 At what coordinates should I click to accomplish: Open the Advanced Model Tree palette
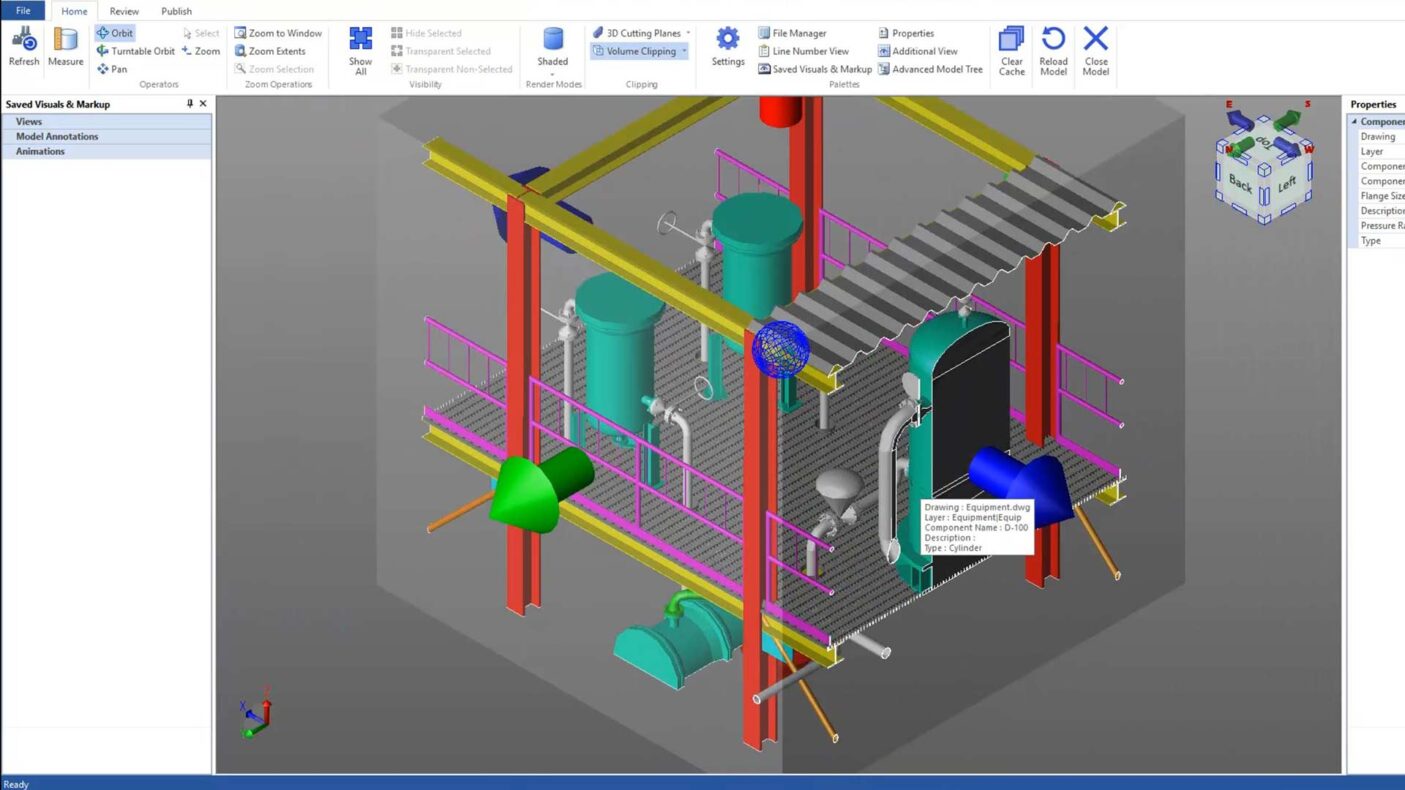pyautogui.click(x=930, y=69)
